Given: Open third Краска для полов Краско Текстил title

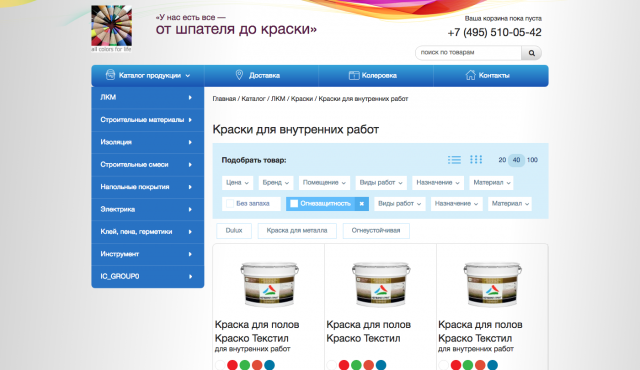Looking at the screenshot, I should pos(480,331).
